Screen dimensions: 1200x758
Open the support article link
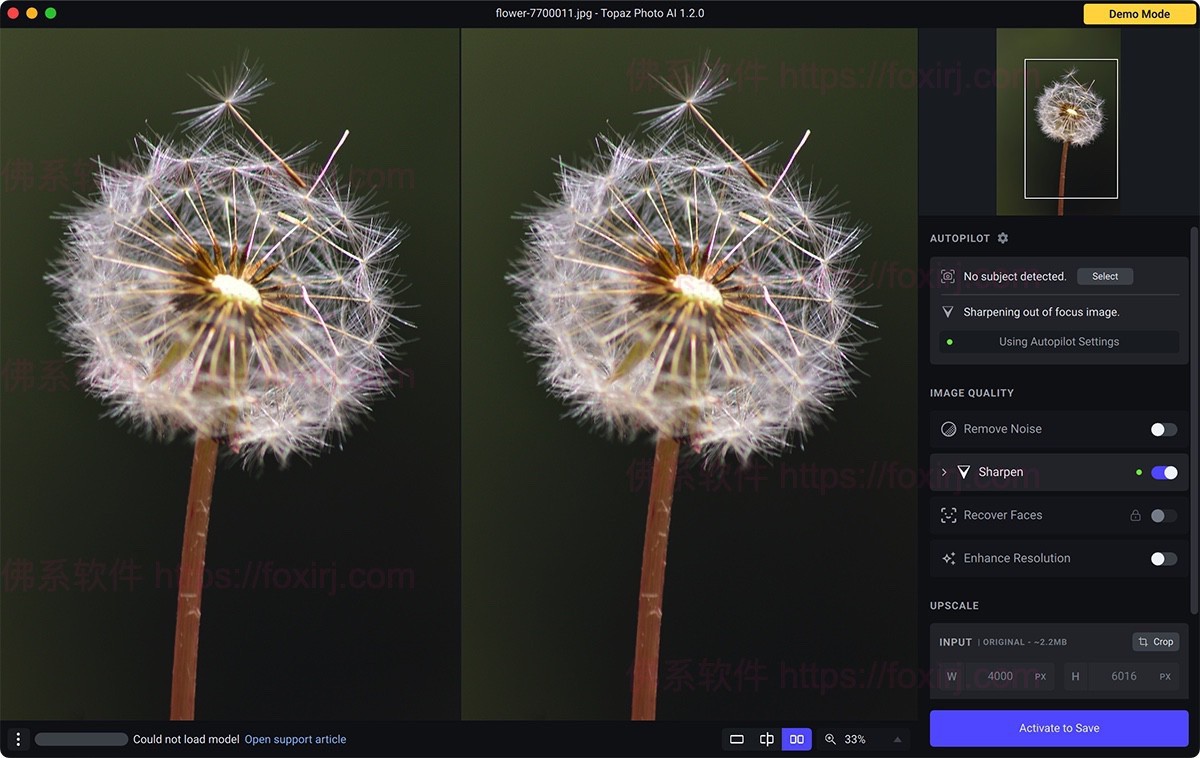(x=295, y=738)
